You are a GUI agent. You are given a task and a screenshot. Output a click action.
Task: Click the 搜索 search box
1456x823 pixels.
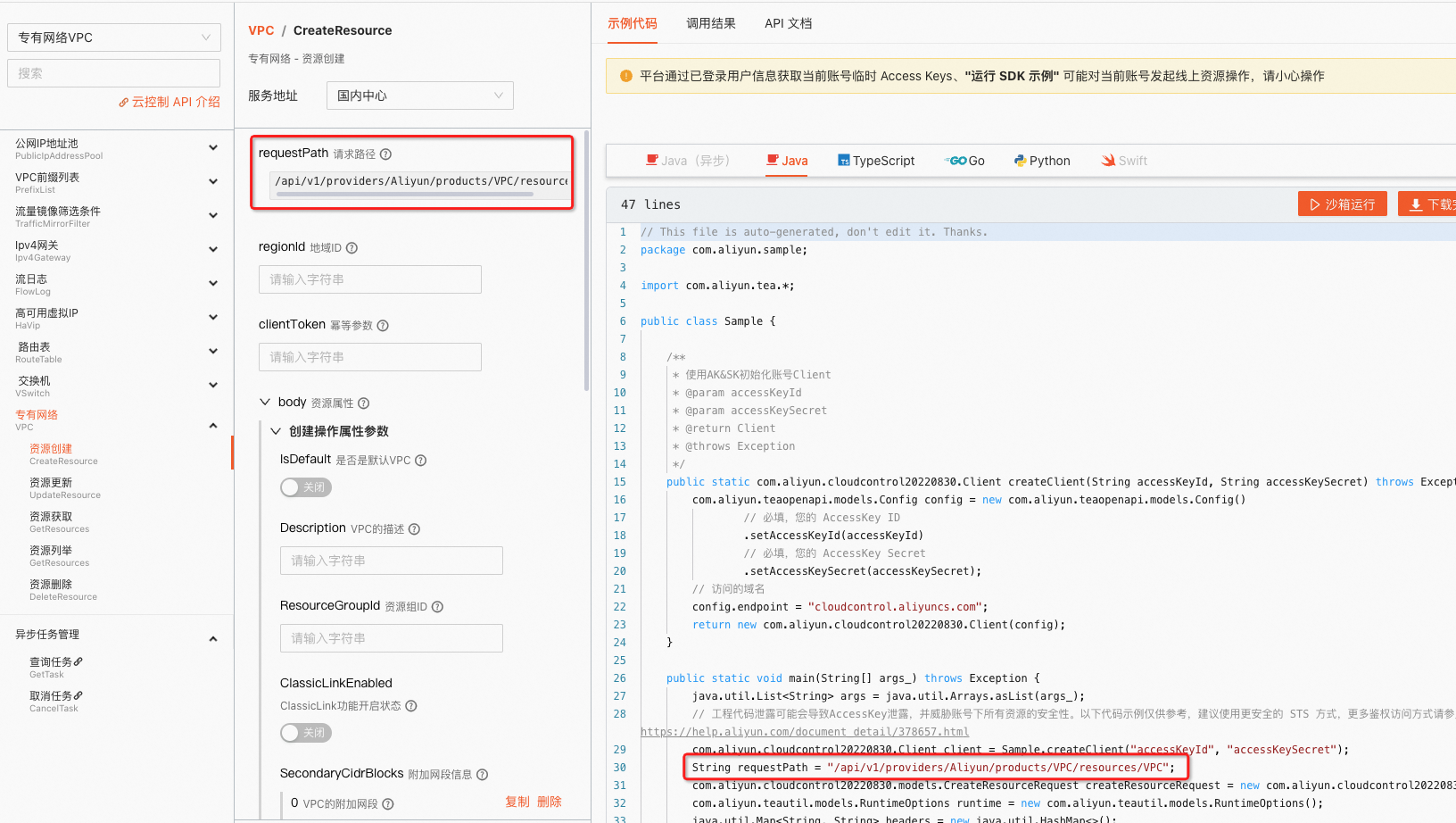(x=114, y=73)
